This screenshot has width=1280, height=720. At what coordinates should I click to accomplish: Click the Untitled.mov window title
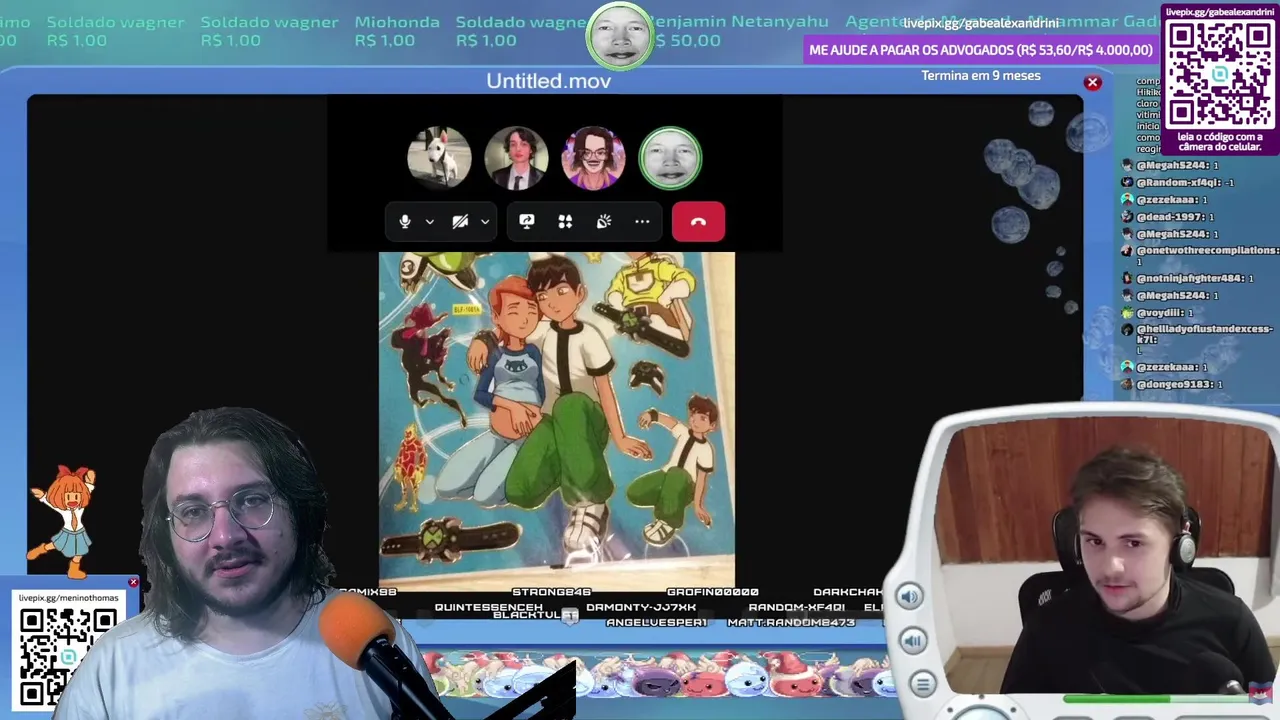[548, 81]
